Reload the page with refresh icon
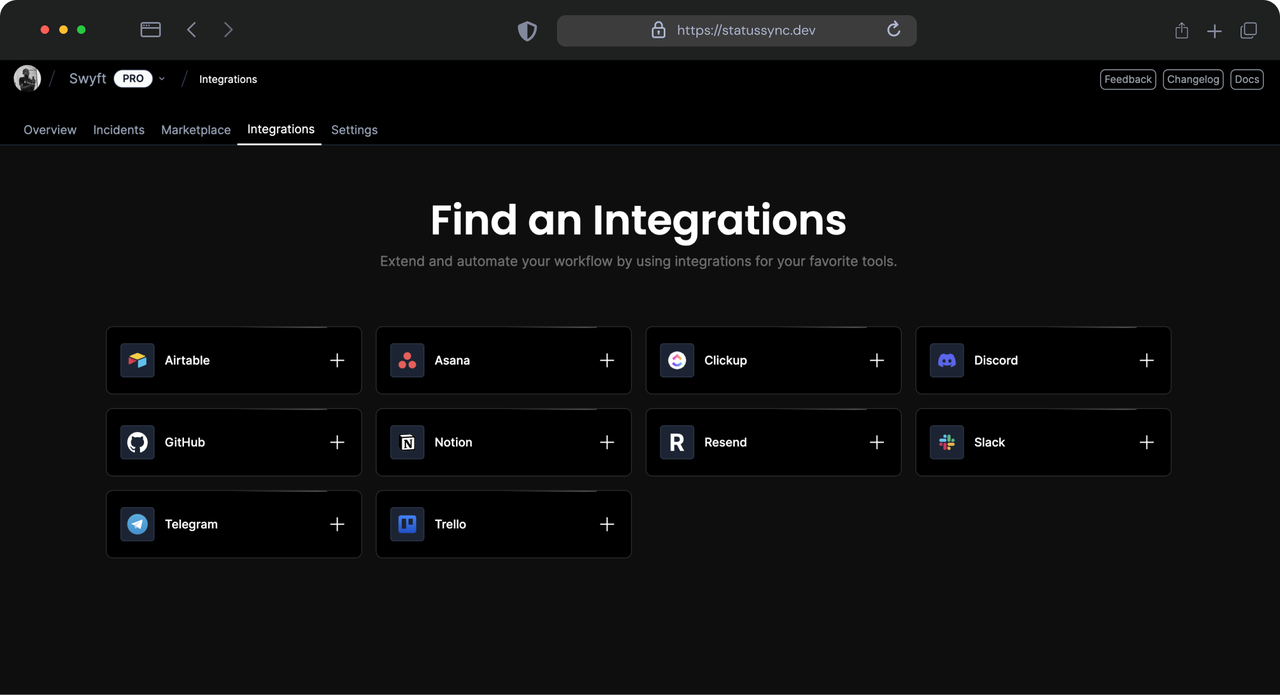Viewport: 1280px width, 695px height. [x=894, y=30]
